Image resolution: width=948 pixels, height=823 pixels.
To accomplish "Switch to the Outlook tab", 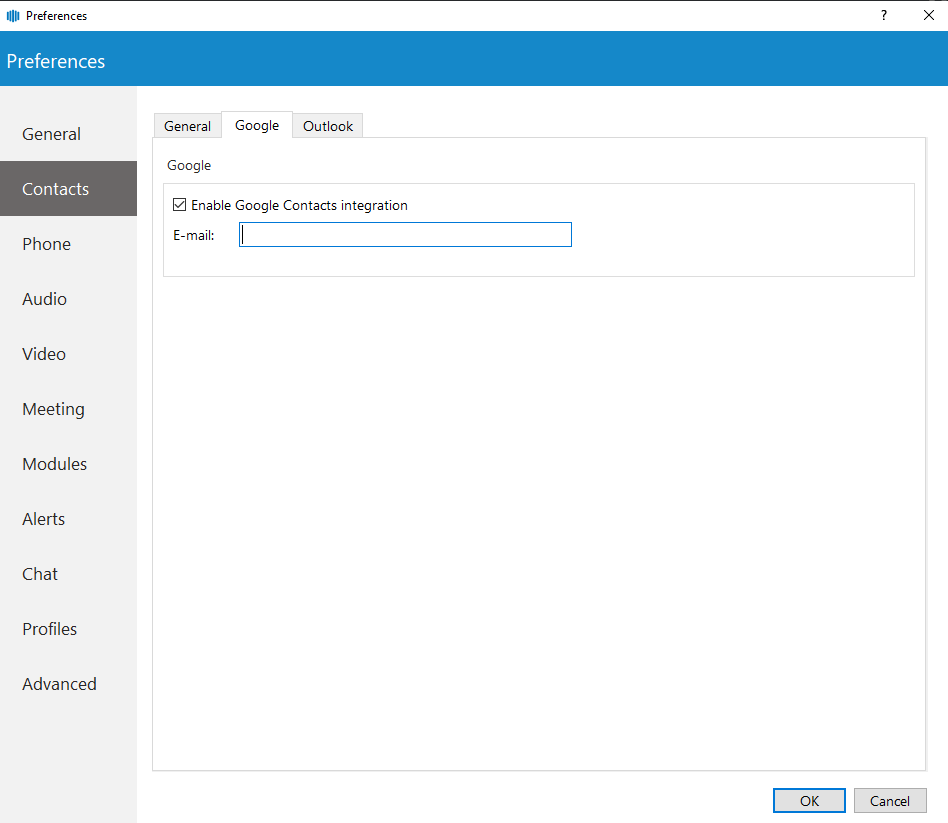I will 328,126.
